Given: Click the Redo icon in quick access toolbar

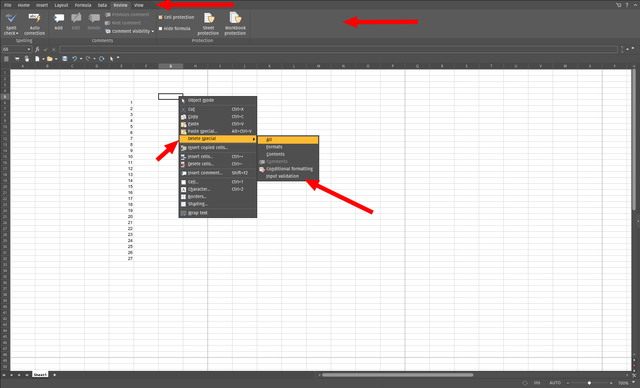Looking at the screenshot, I should (x=88, y=59).
